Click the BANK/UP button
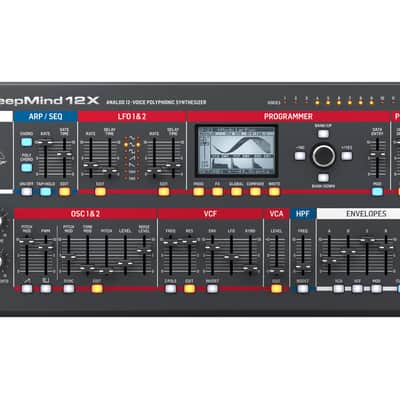The width and height of the screenshot is (400, 400). [x=323, y=134]
